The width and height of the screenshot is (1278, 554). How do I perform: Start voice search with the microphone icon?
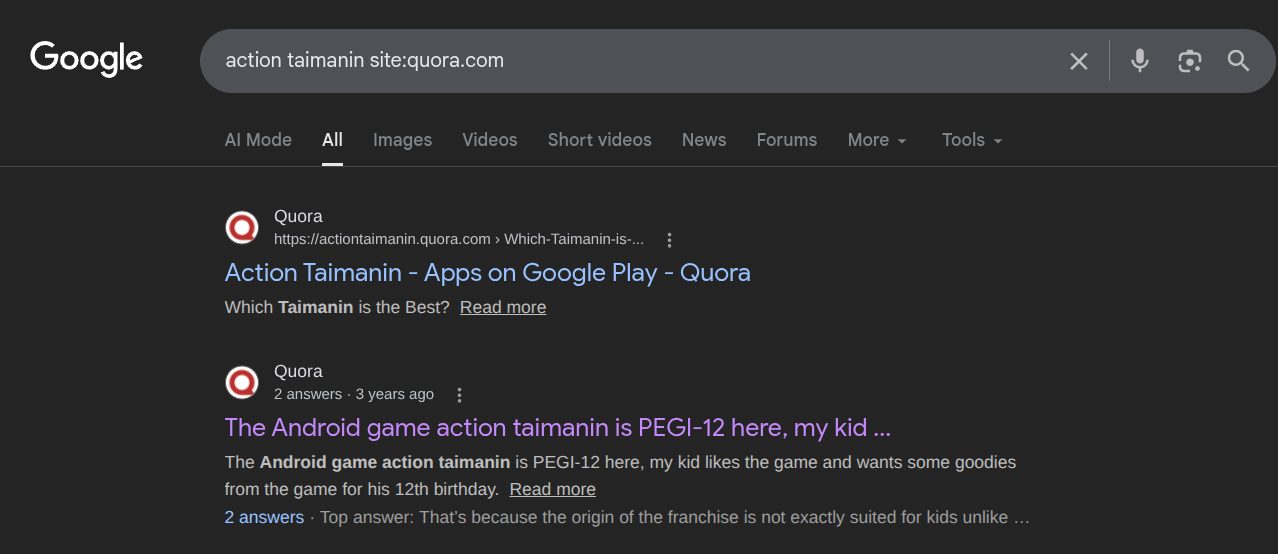point(1140,61)
